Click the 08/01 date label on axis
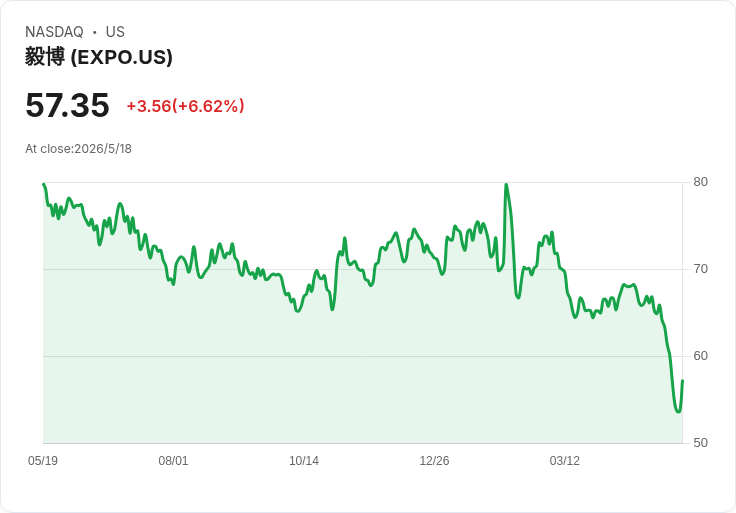This screenshot has height=513, width=736. pyautogui.click(x=173, y=461)
